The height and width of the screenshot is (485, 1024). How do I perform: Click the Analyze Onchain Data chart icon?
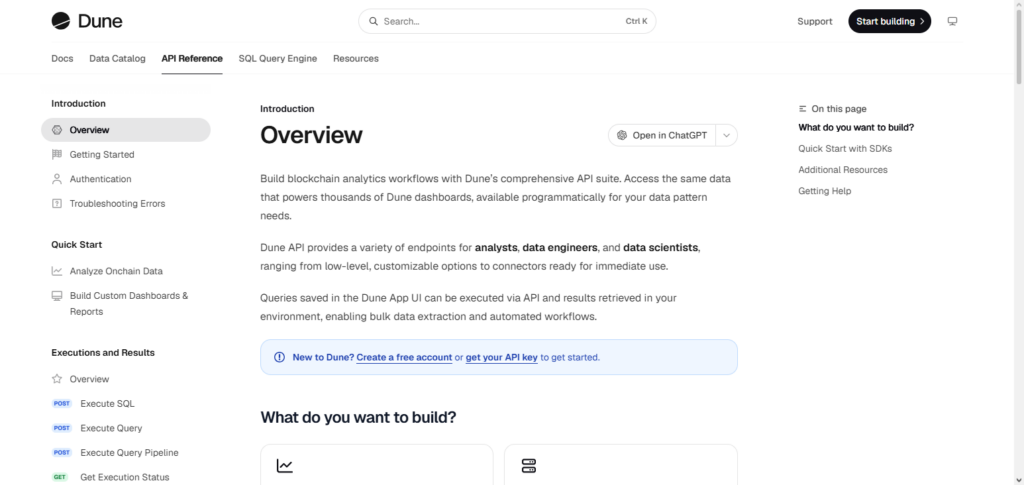(57, 271)
